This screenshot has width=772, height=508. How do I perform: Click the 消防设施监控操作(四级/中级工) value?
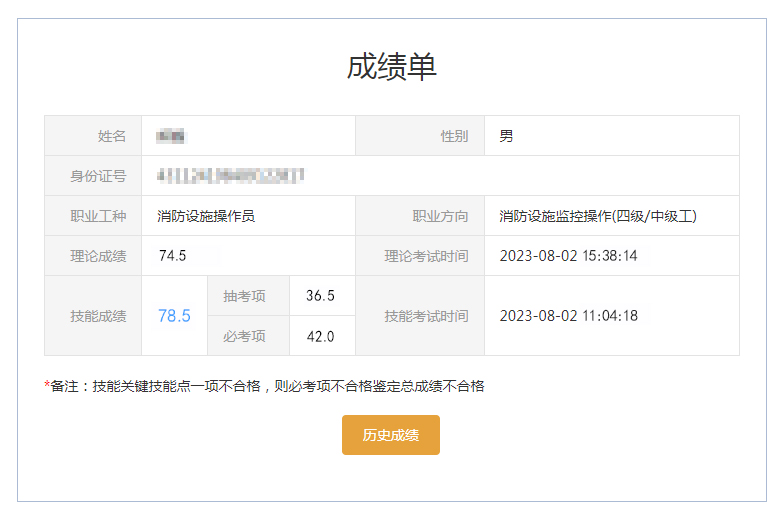[598, 216]
